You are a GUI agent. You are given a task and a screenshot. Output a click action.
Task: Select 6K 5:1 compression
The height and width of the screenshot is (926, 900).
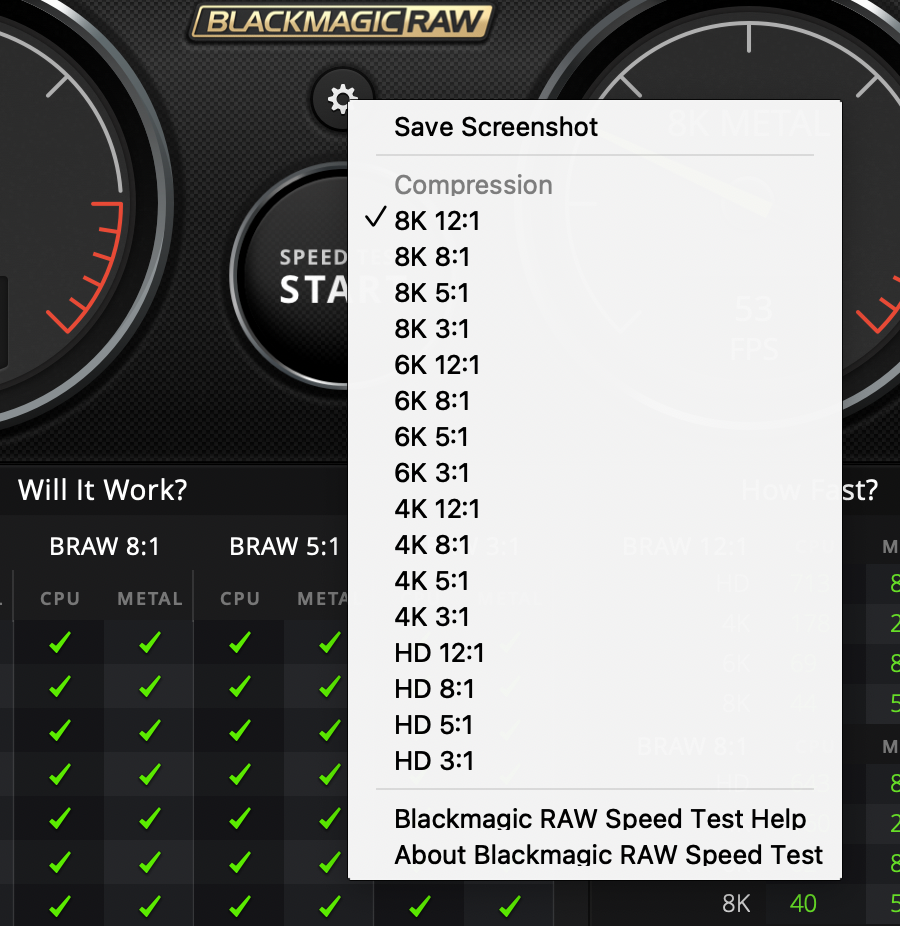tap(595, 437)
